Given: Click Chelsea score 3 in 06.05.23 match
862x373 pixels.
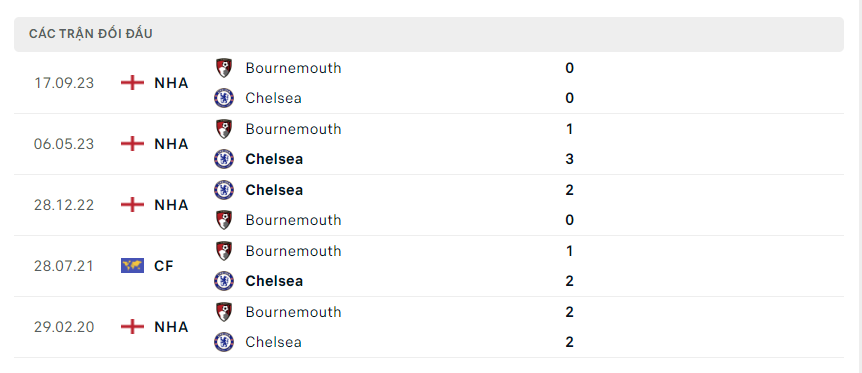Looking at the screenshot, I should click(x=570, y=159).
